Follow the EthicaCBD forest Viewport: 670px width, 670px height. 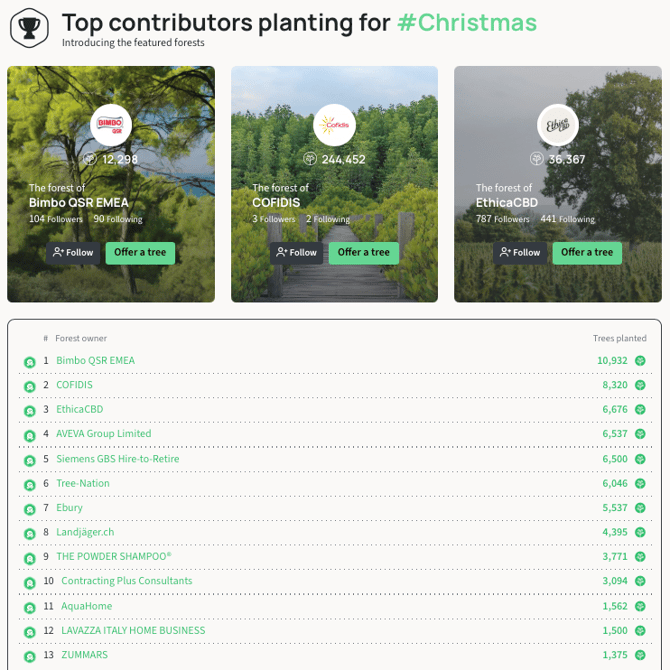[520, 253]
